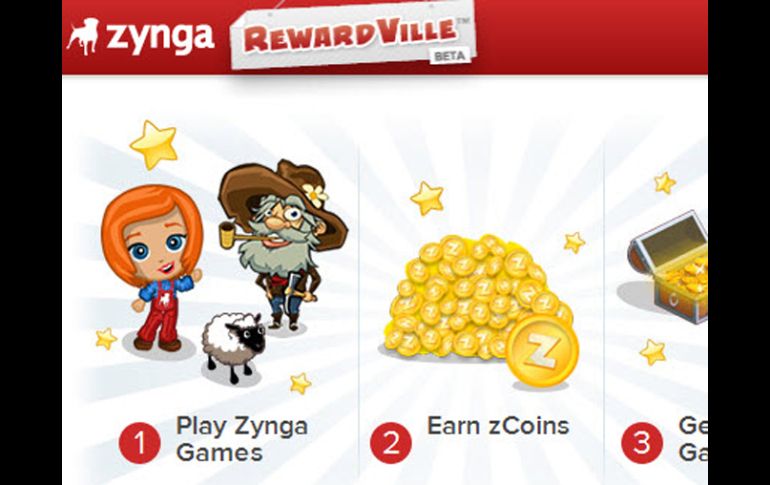
Task: Click the star above treasure chest
Action: point(665,183)
